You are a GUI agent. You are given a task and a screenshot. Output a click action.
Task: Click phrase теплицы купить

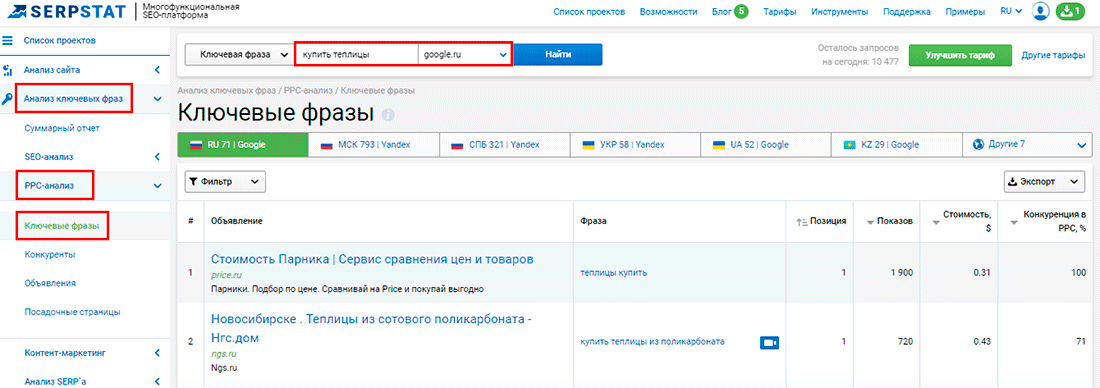[614, 272]
